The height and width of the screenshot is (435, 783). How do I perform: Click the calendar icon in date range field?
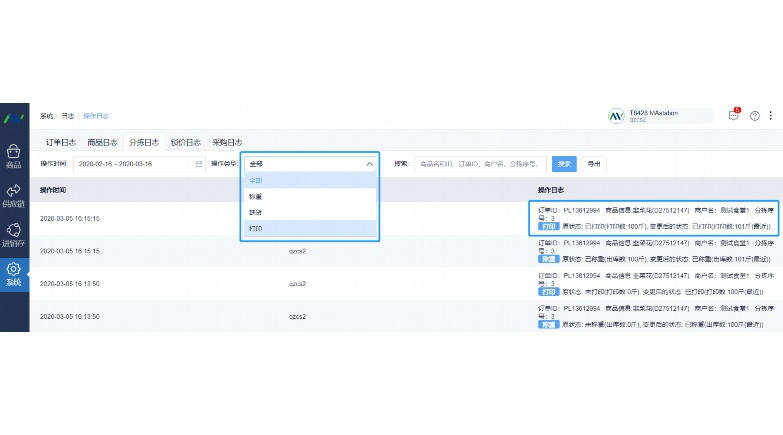point(199,164)
